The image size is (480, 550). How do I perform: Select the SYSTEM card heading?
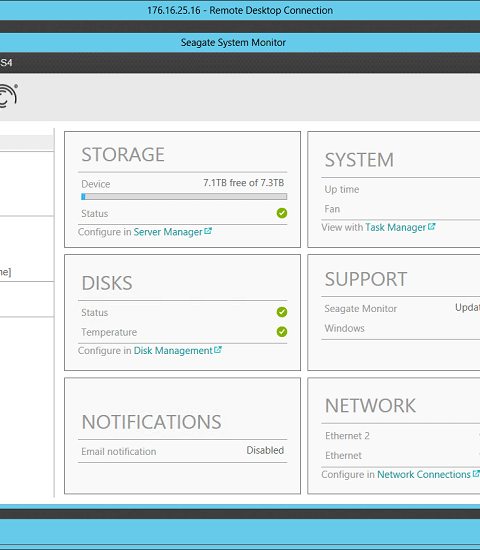(359, 160)
